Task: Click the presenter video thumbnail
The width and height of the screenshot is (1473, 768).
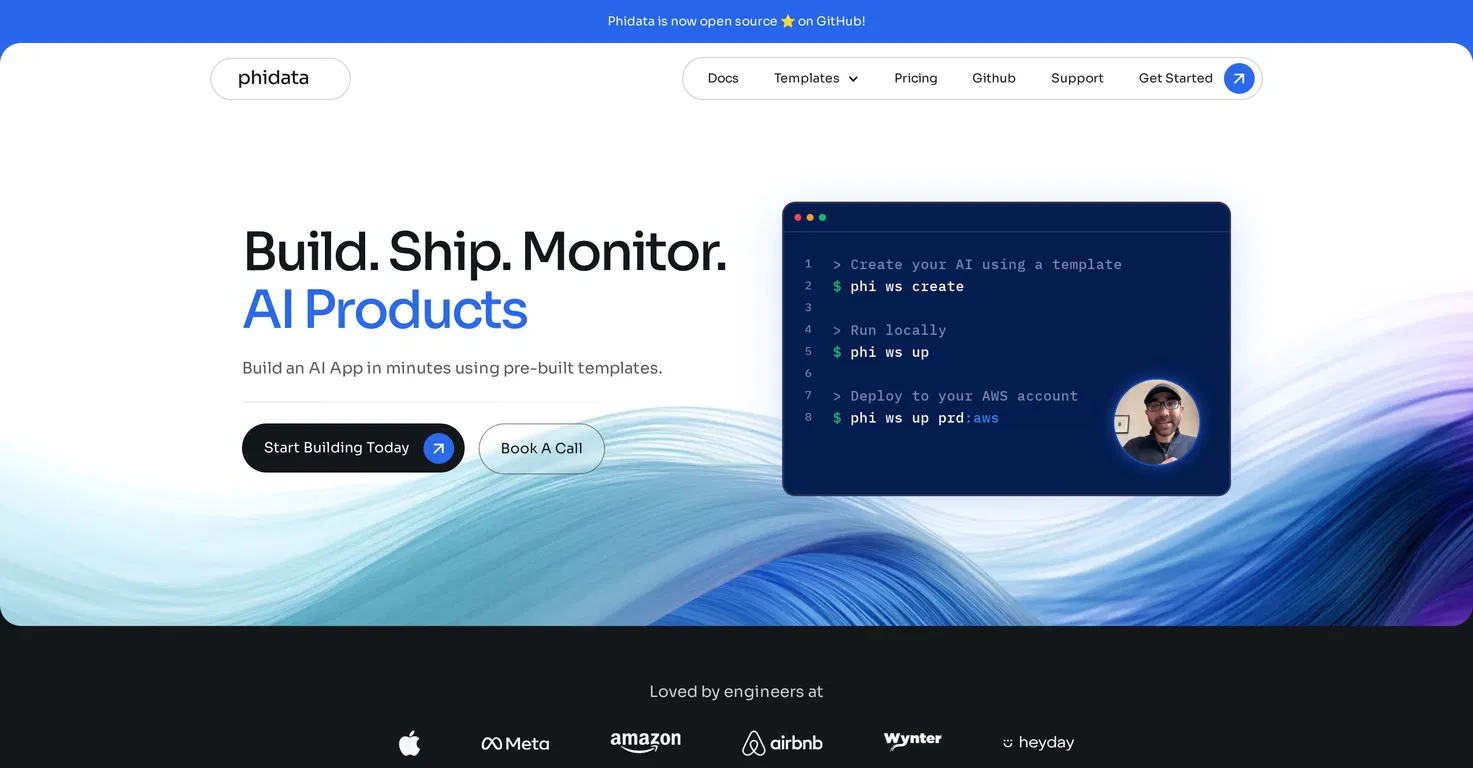Action: [1156, 421]
